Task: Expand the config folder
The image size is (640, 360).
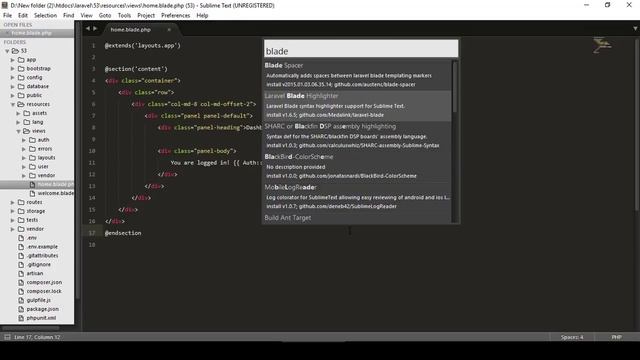Action: tap(13, 78)
